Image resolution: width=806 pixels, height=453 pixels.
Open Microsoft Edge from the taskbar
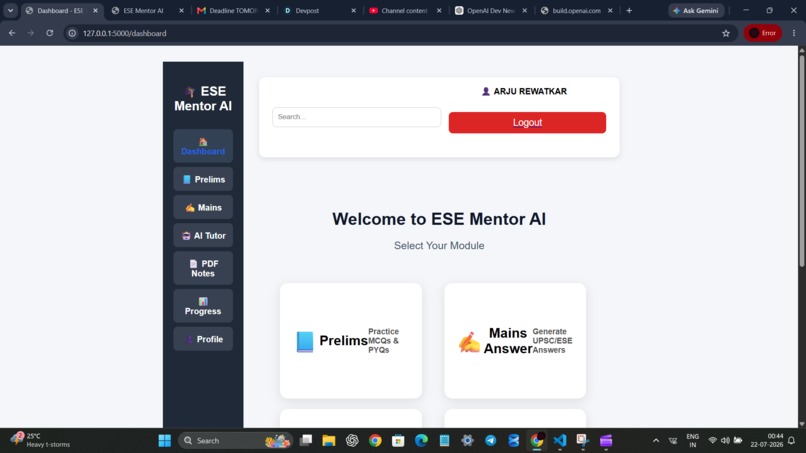click(421, 441)
